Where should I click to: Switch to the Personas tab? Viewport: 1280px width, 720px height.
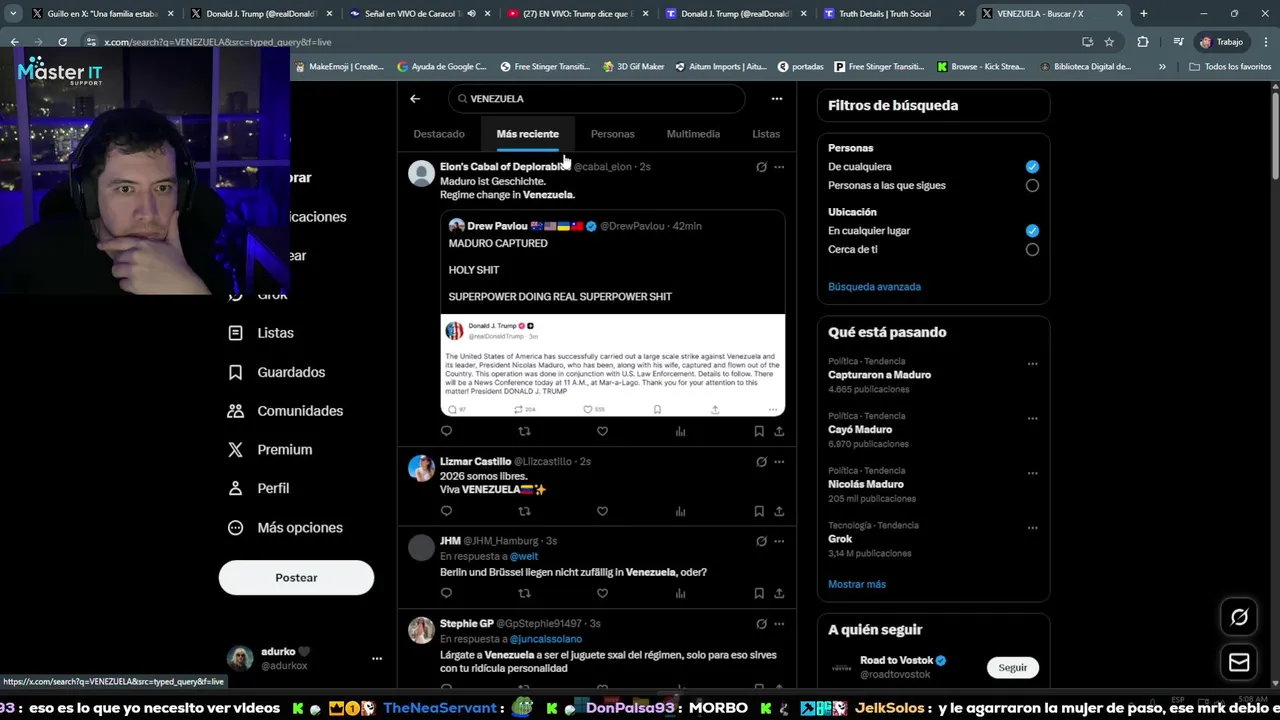612,134
